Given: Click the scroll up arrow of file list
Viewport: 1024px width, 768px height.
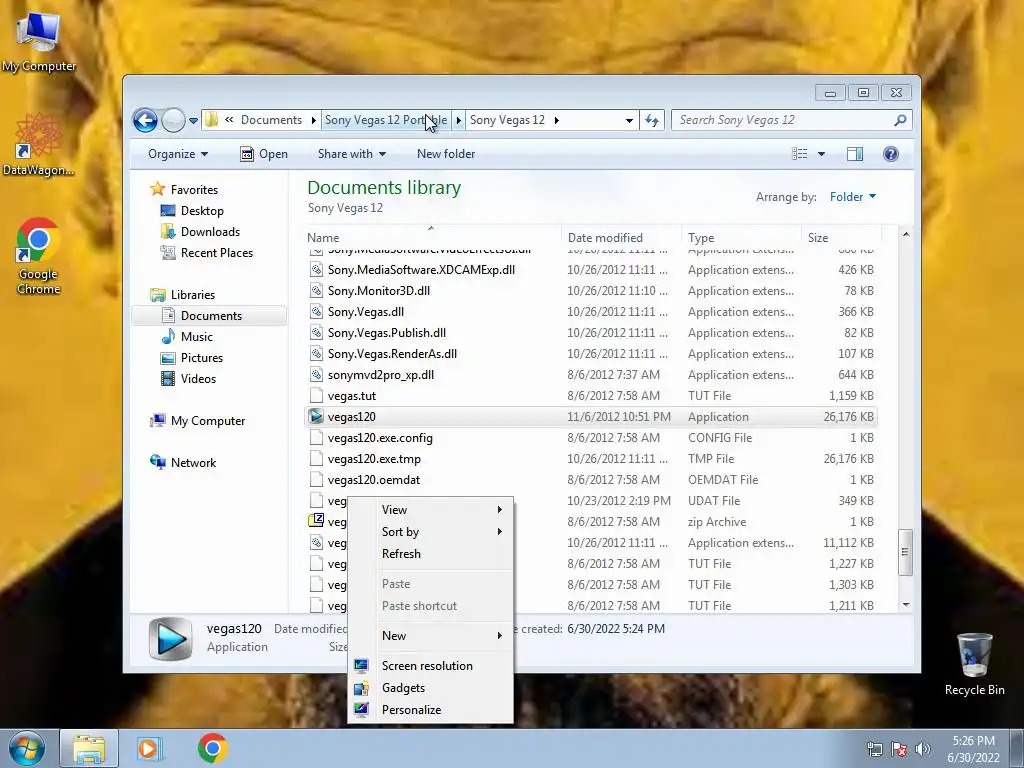Looking at the screenshot, I should [906, 234].
